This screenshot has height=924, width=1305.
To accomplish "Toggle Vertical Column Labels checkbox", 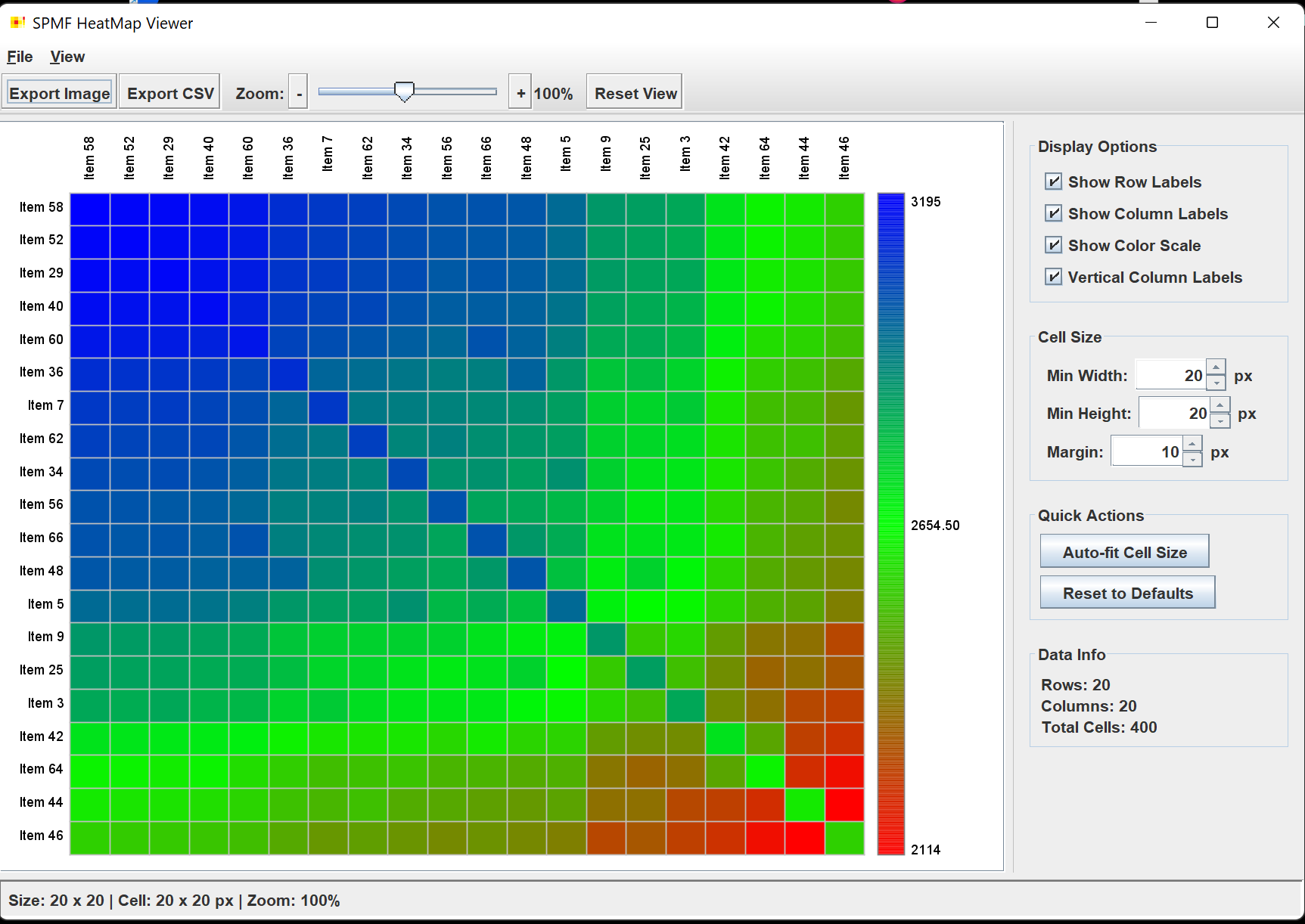I will 1053,277.
